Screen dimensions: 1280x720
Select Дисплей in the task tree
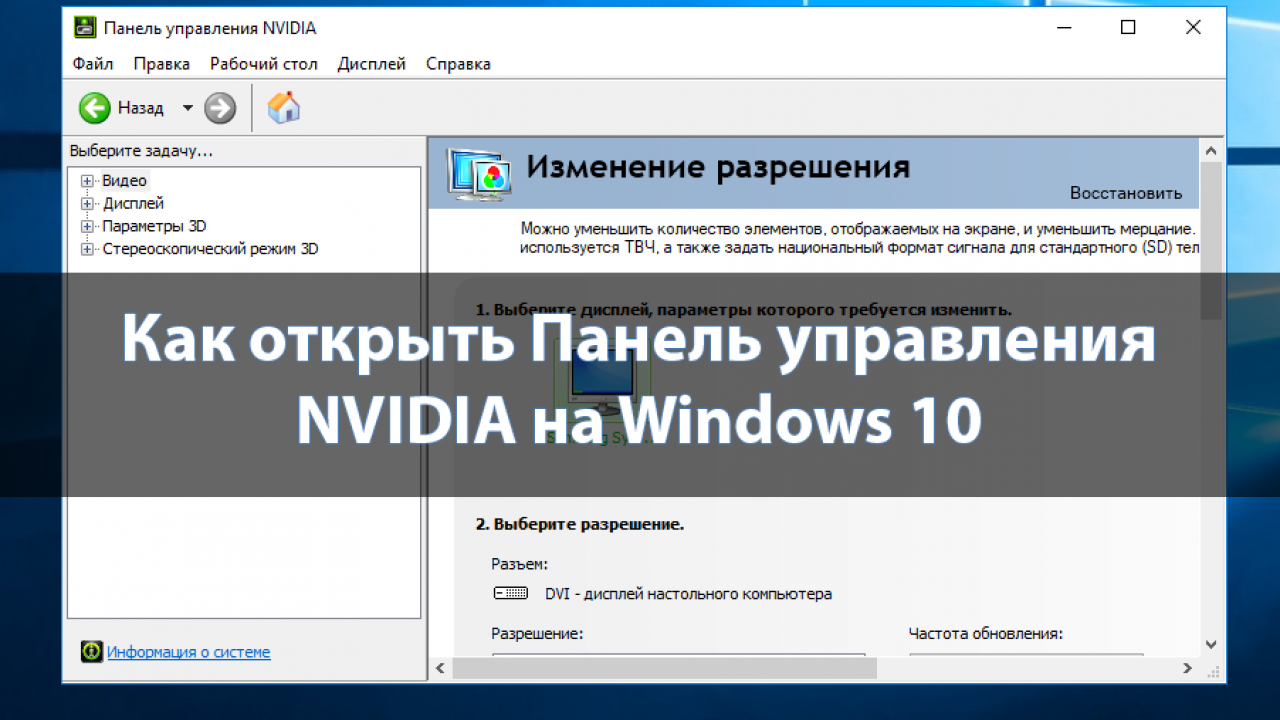click(133, 204)
